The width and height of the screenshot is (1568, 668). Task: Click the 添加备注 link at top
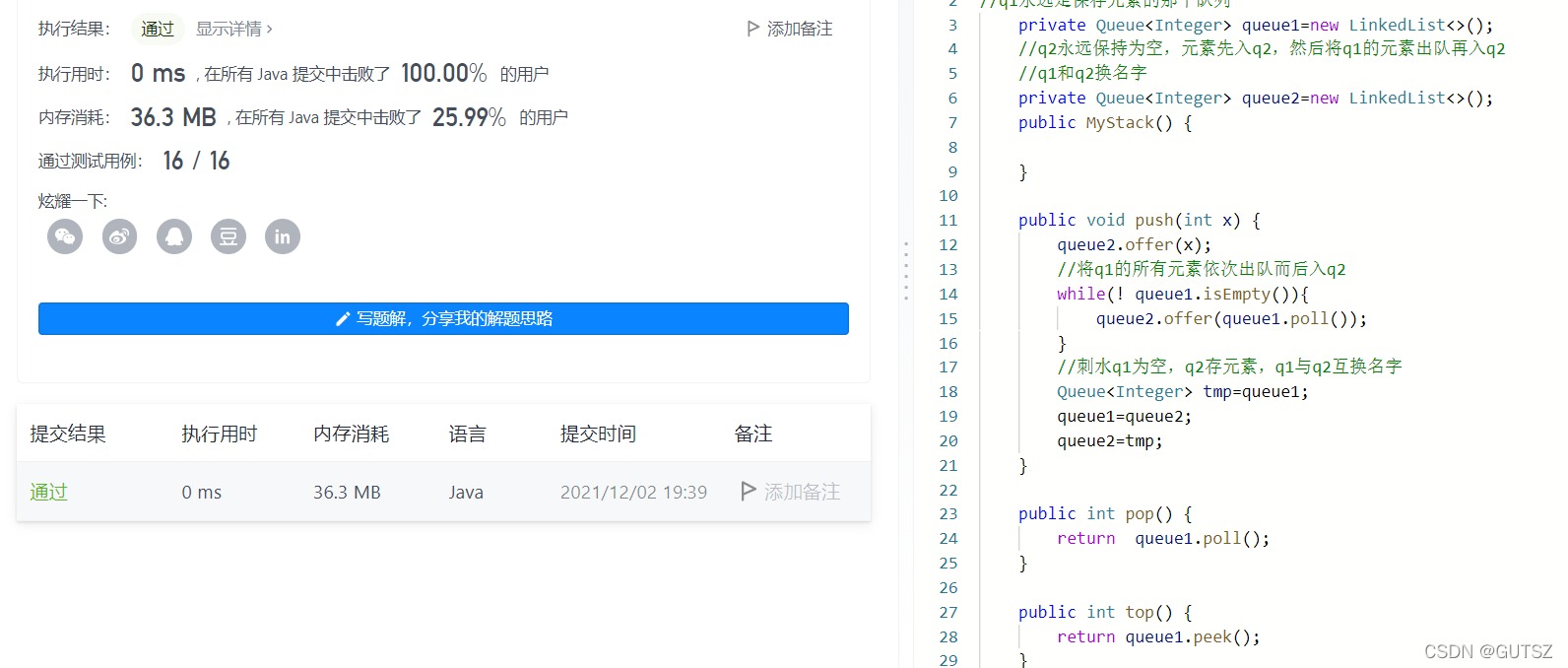pos(800,29)
